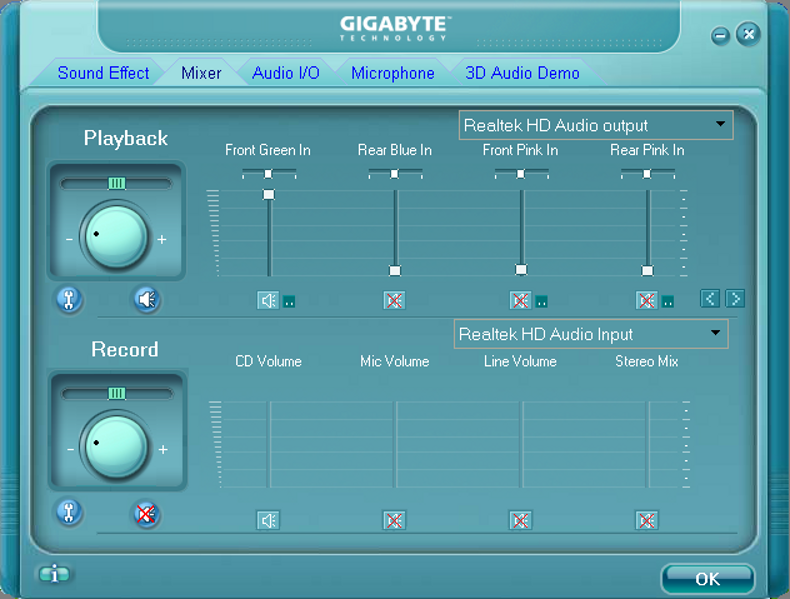Expand Realtek HD Audio output dropdown
Viewport: 790px width, 599px height.
(x=720, y=124)
